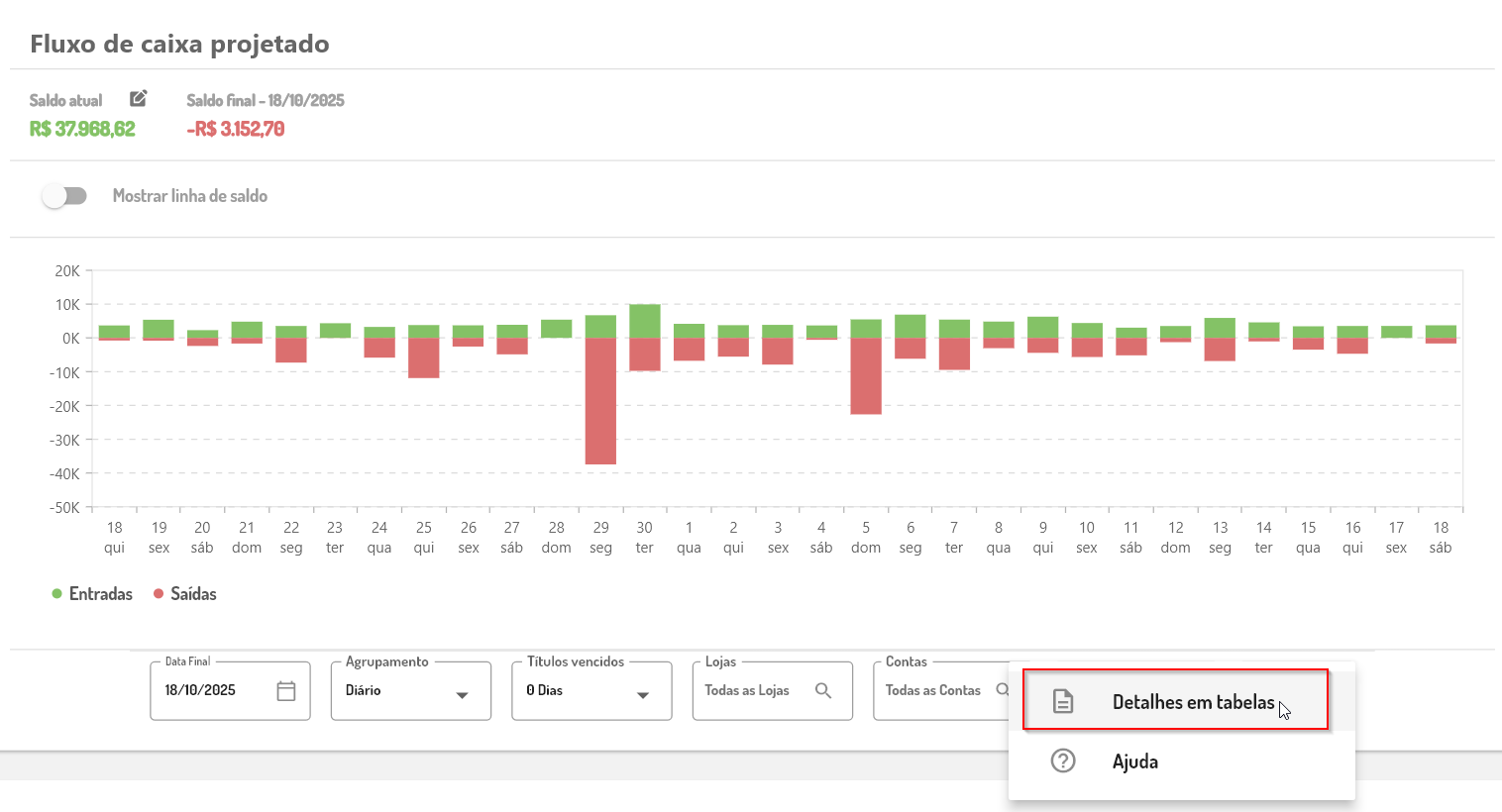This screenshot has height=812, width=1502.
Task: Open the Títulos vencidos dropdown
Action: pyautogui.click(x=591, y=691)
